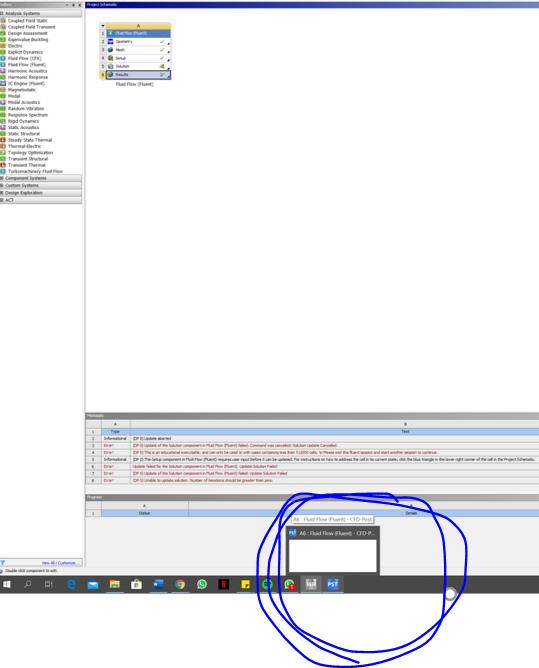539x668 pixels.
Task: Open taskbar search
Action: click(x=28, y=584)
